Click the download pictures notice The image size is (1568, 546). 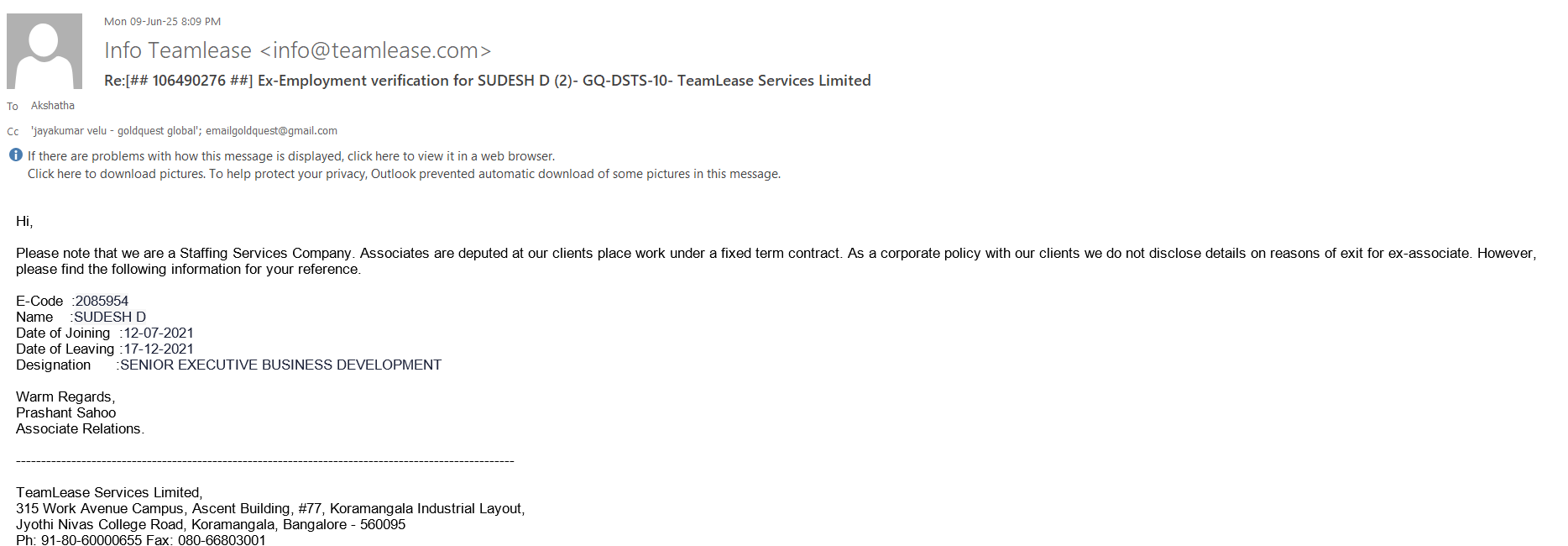click(403, 174)
